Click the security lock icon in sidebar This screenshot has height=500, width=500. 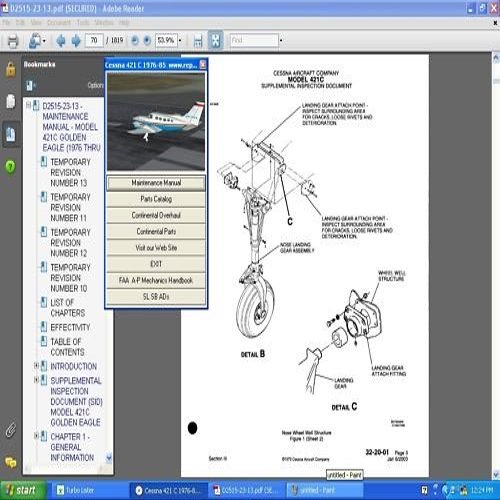click(11, 69)
